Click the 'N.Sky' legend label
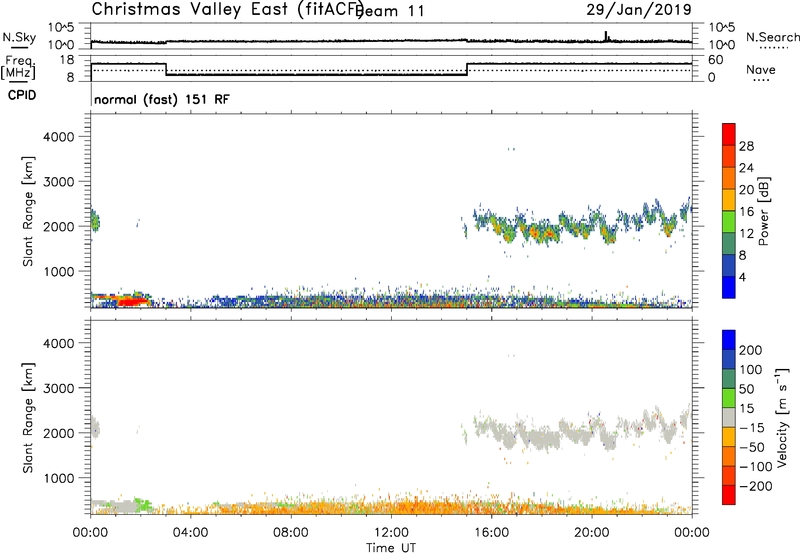This screenshot has height=554, width=800. (x=19, y=37)
